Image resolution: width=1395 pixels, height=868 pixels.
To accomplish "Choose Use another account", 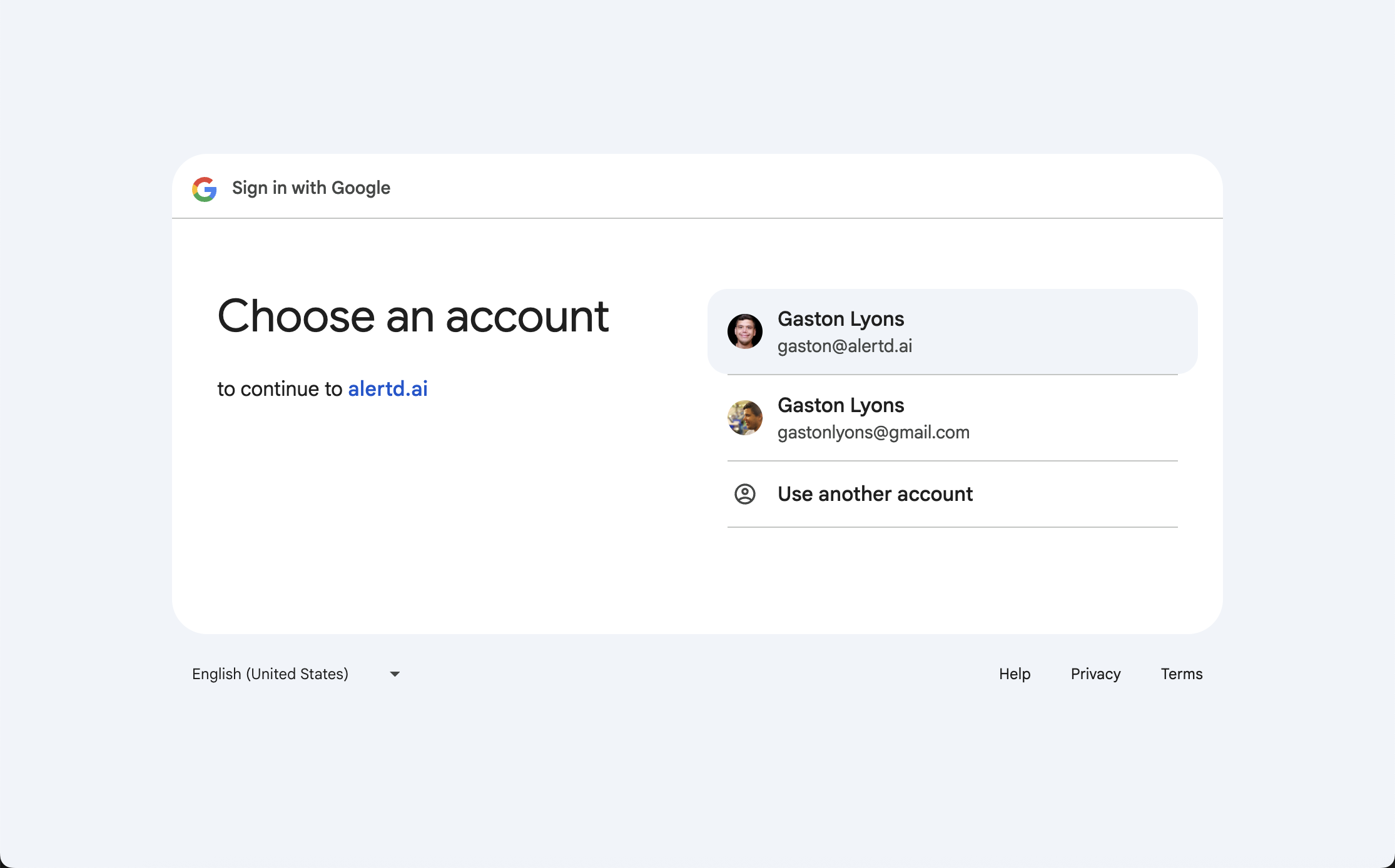I will (875, 494).
